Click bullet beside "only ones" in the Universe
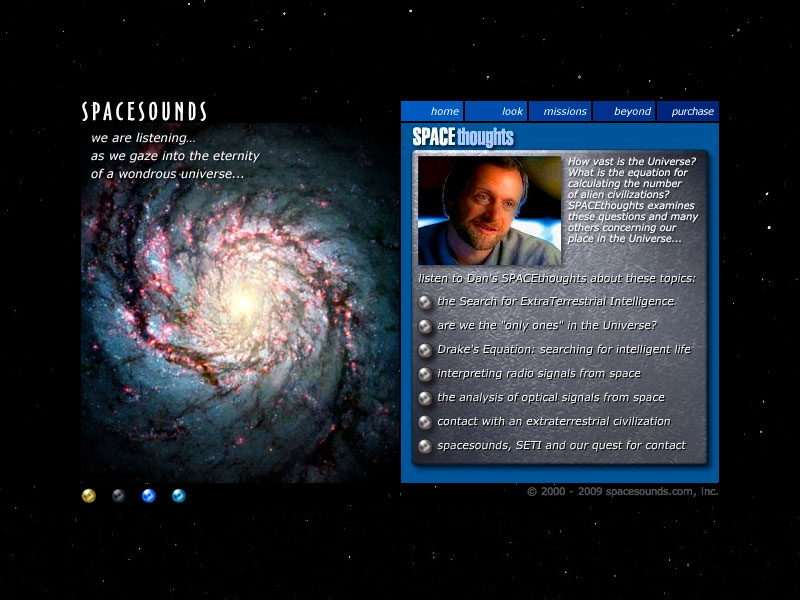800x600 pixels. click(x=425, y=326)
